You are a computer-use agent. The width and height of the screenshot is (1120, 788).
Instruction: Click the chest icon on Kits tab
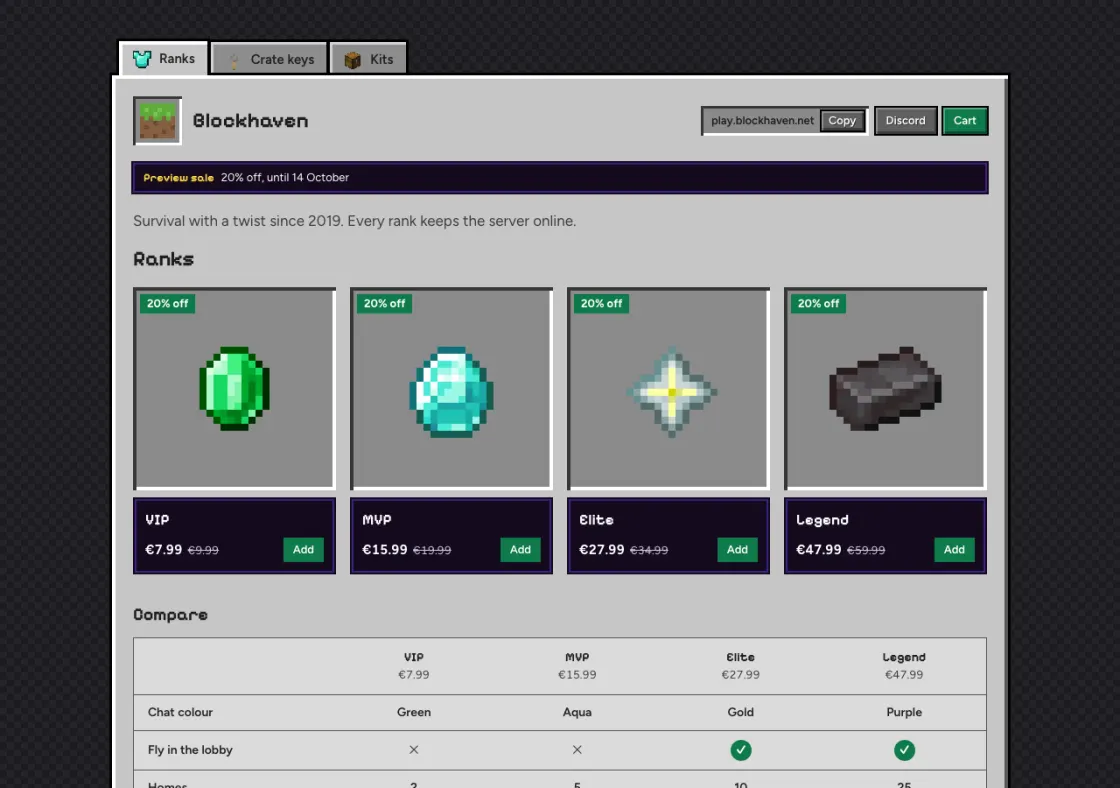coord(352,60)
